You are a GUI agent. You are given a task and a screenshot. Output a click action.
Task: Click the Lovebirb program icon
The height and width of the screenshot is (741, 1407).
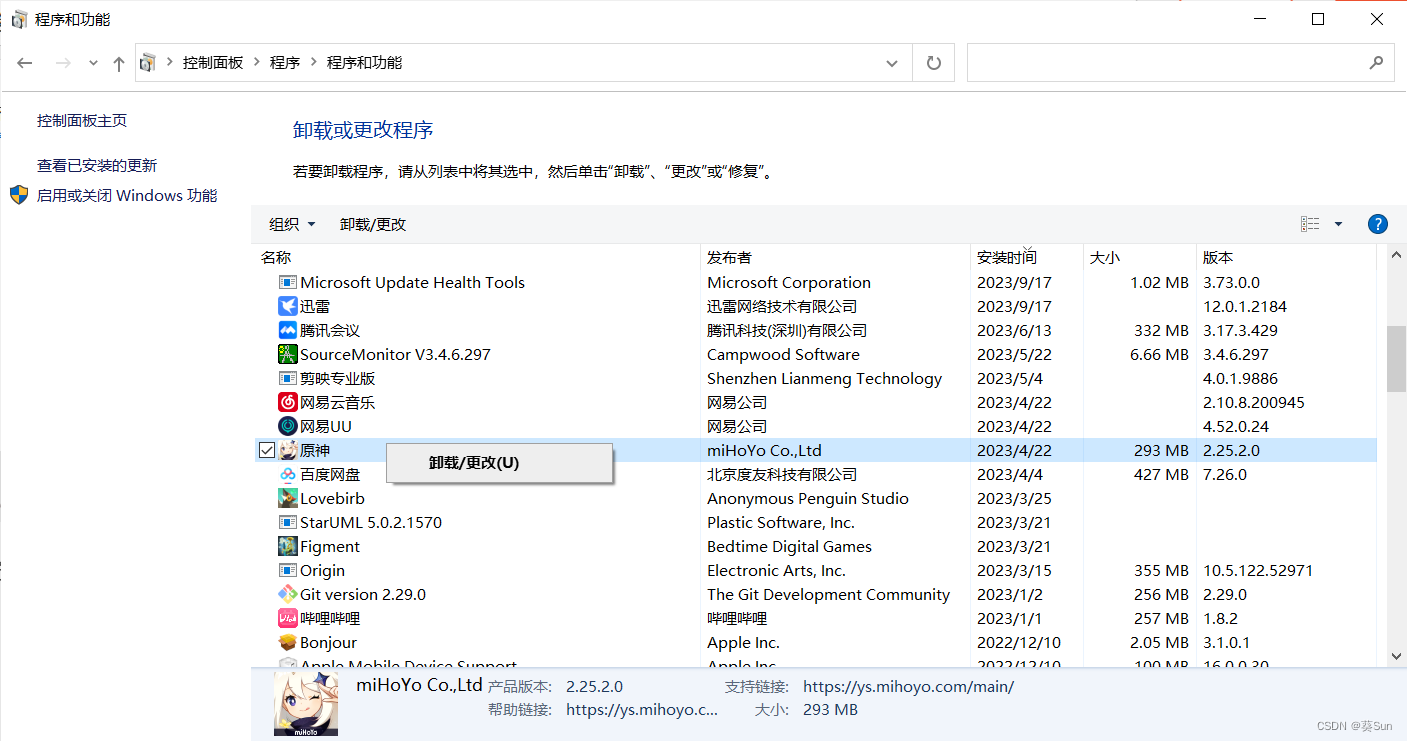click(288, 499)
